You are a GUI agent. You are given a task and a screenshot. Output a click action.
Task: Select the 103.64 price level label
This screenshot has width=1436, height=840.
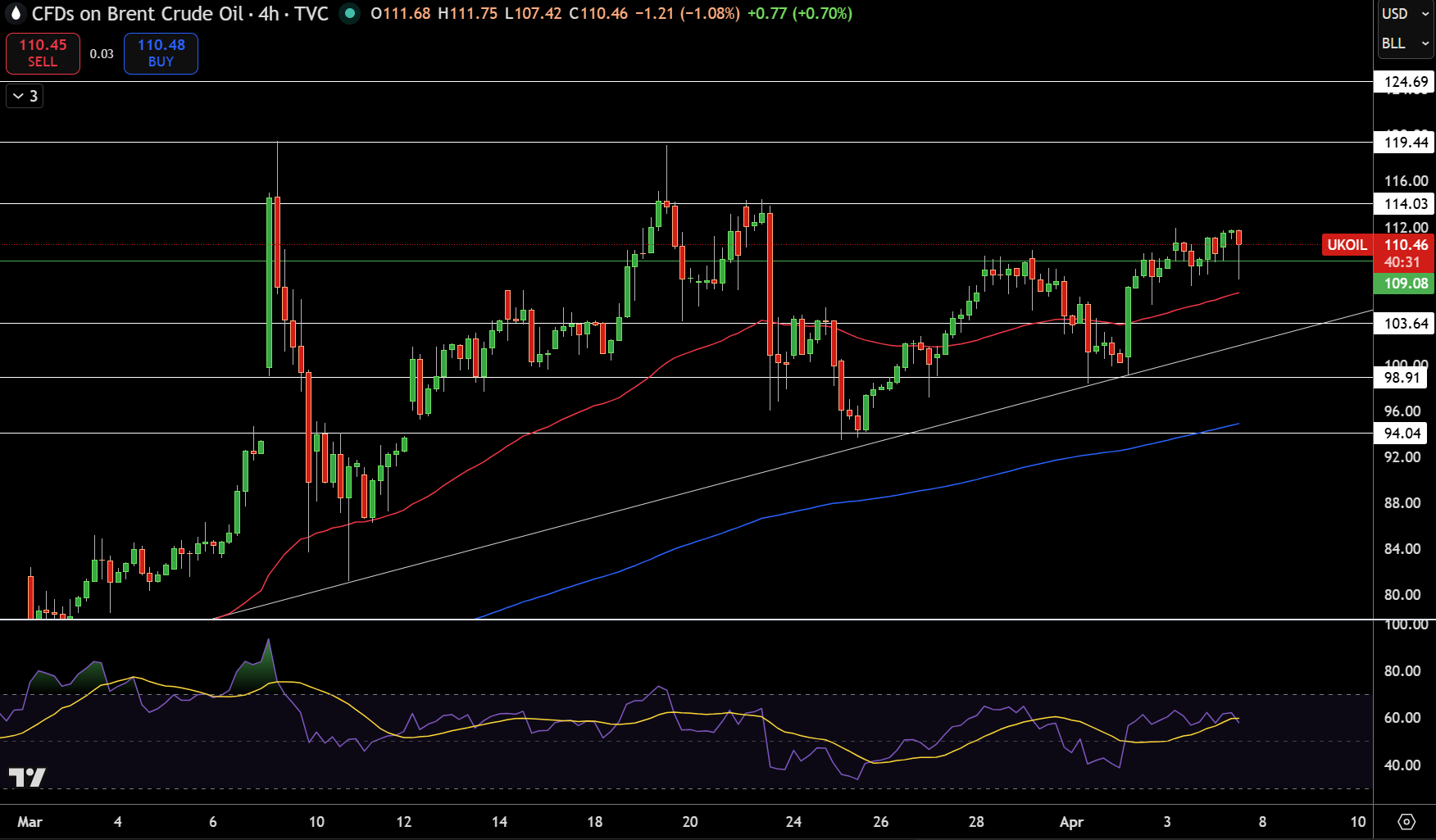(x=1406, y=324)
